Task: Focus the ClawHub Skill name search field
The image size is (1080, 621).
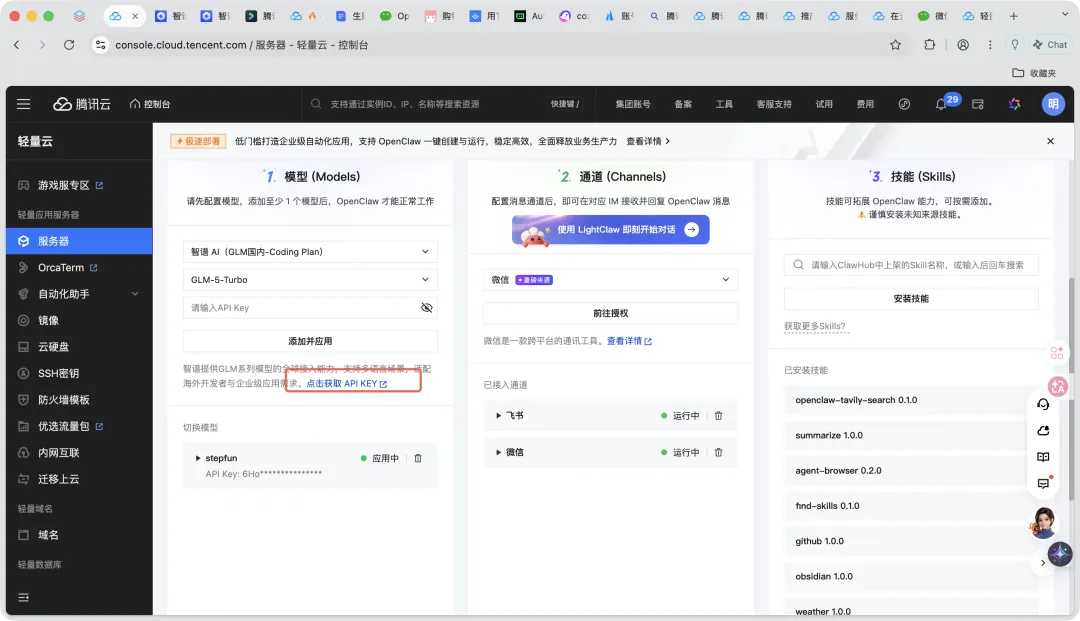Action: coord(911,265)
